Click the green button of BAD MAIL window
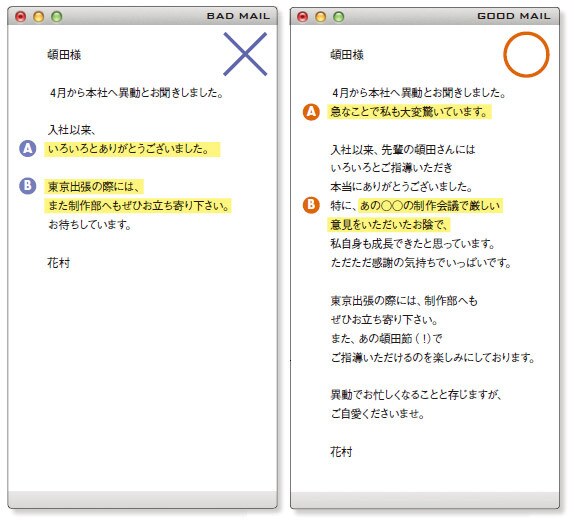 [x=56, y=16]
